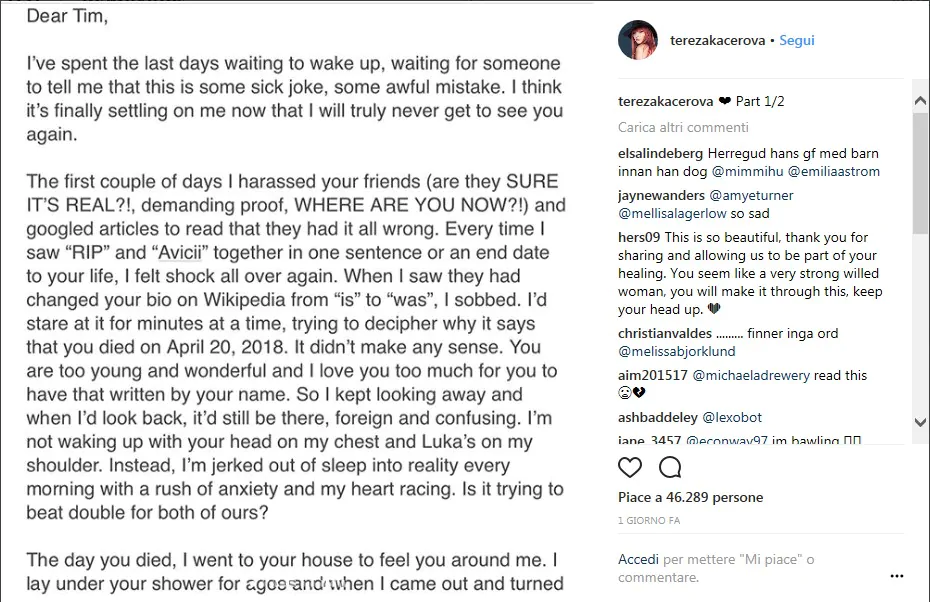Visit the elsalindeberg commenter profile
The height and width of the screenshot is (602, 930).
660,154
